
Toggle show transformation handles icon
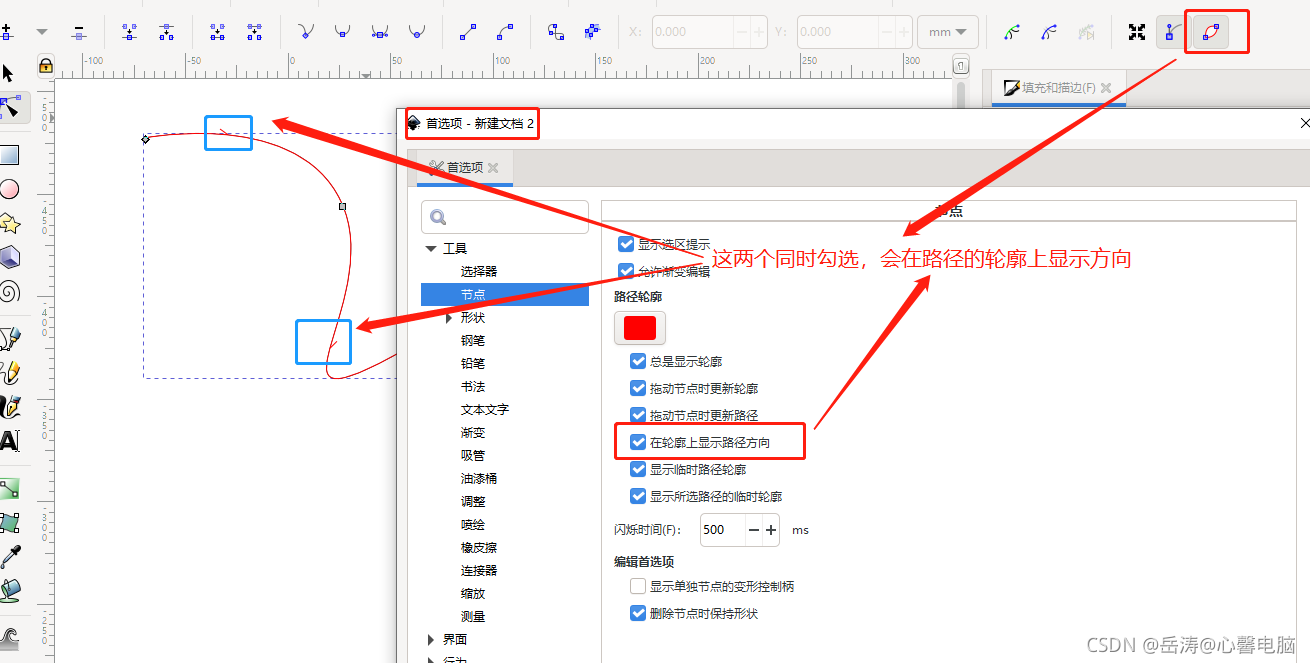[x=1136, y=32]
